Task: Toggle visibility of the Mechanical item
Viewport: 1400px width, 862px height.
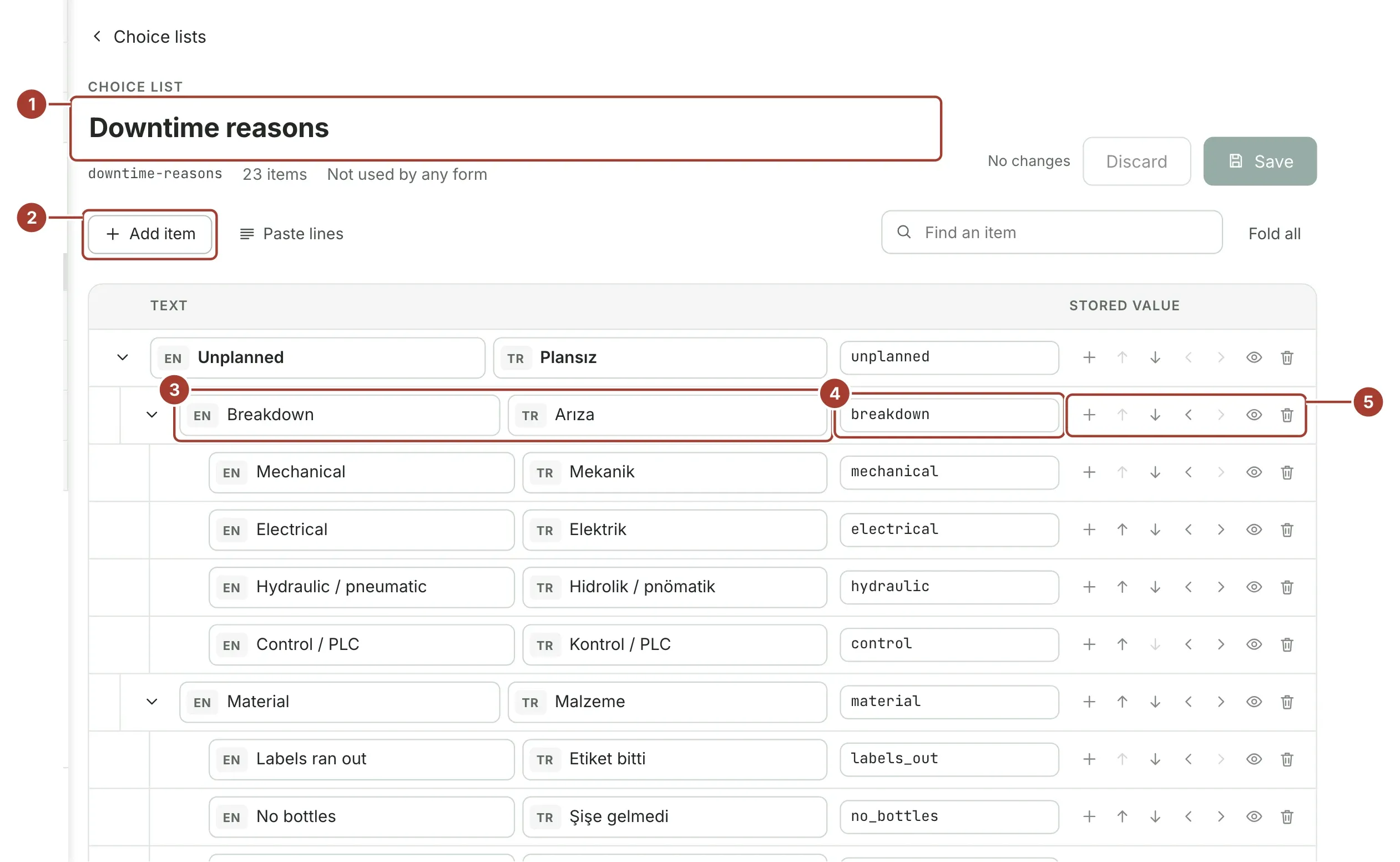Action: tap(1254, 472)
